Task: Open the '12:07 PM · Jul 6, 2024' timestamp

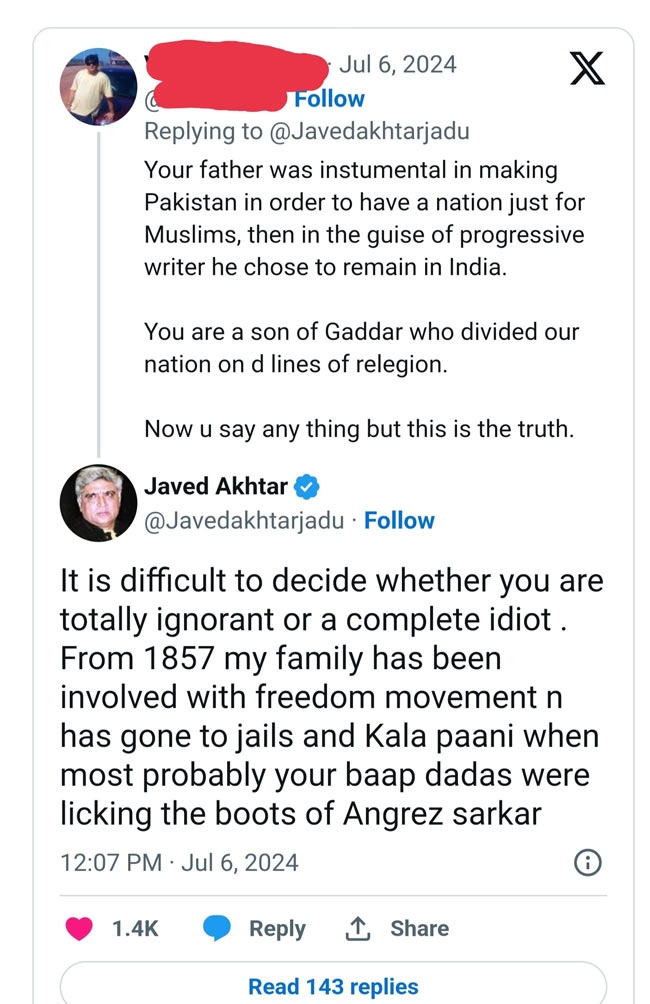Action: [x=179, y=862]
